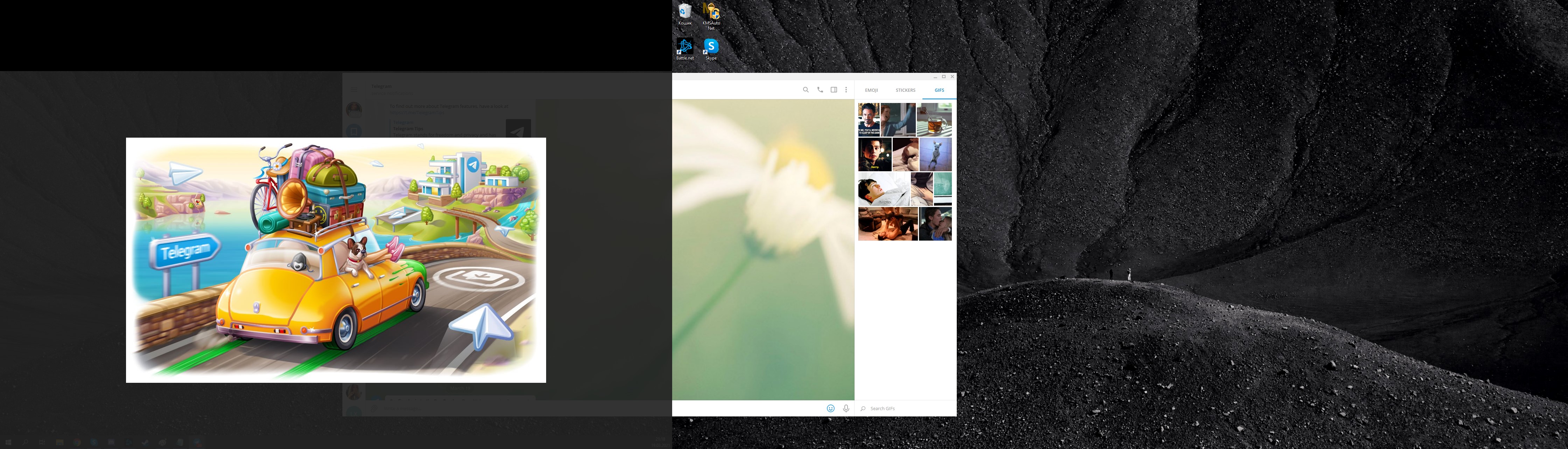The image size is (1568, 449).
Task: Select the GIFS tab
Action: tap(939, 90)
